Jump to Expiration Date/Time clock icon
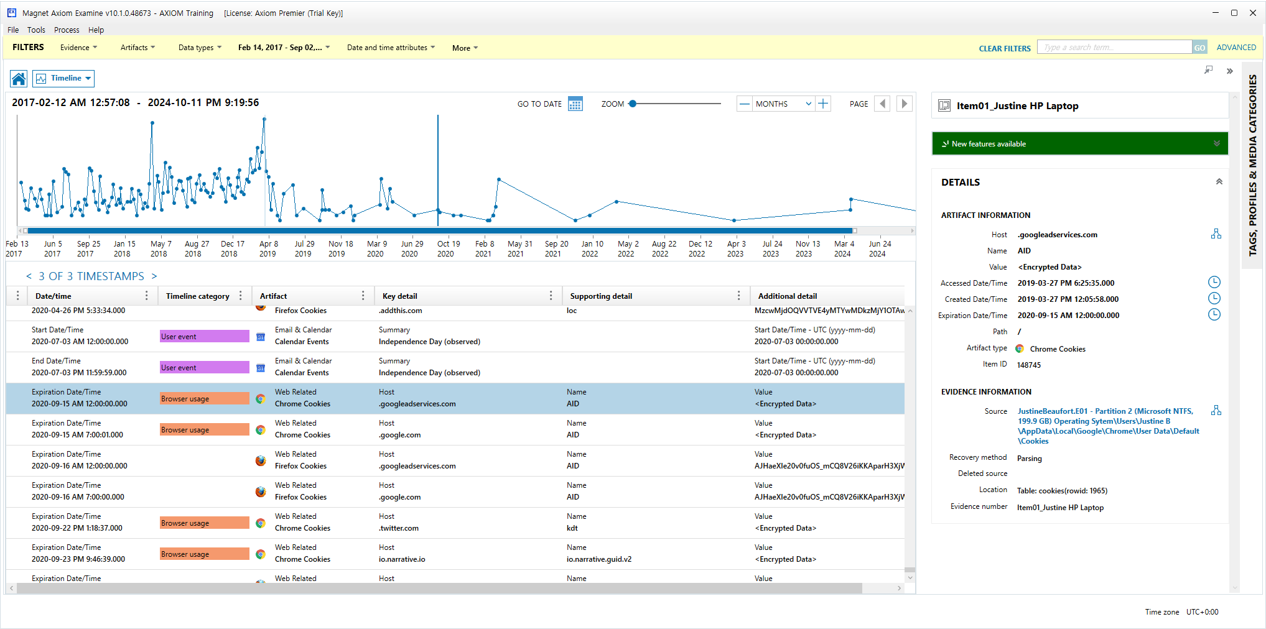The width and height of the screenshot is (1266, 629). tap(1214, 315)
